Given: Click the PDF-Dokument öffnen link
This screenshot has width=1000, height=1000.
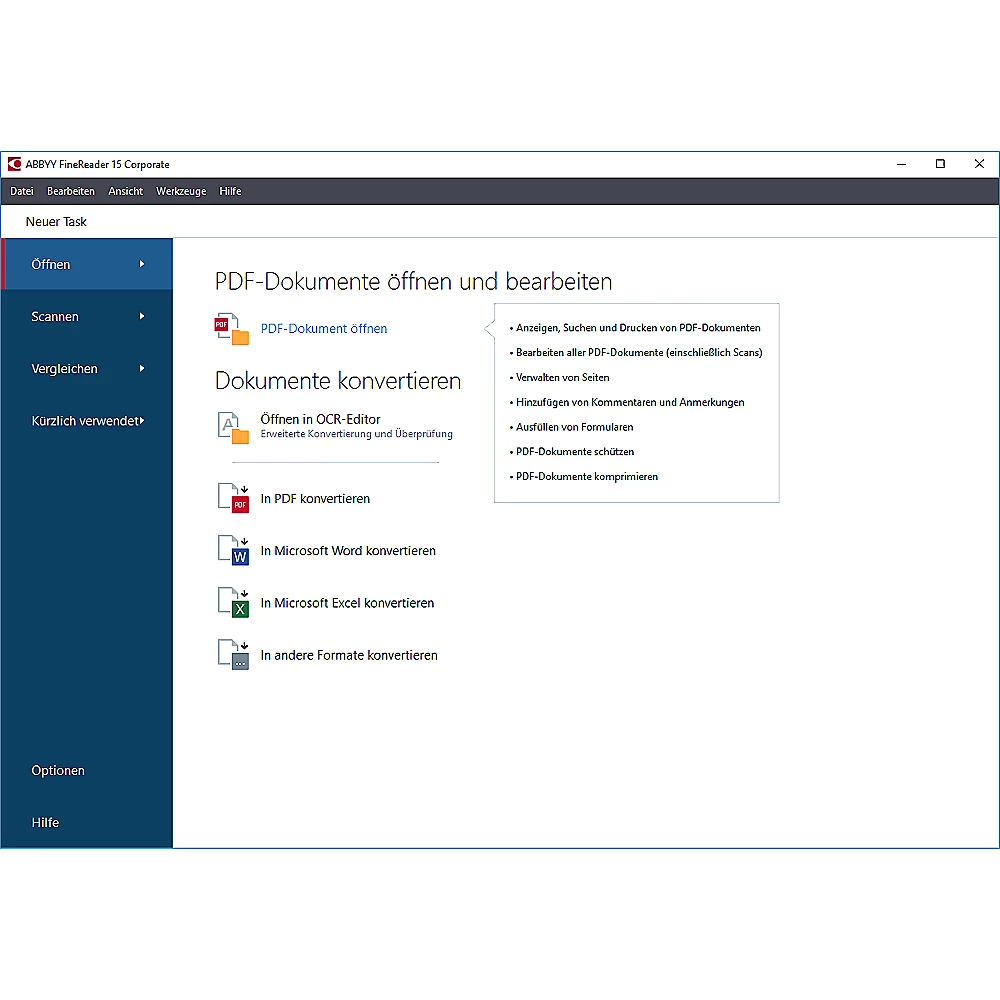Looking at the screenshot, I should click(324, 329).
